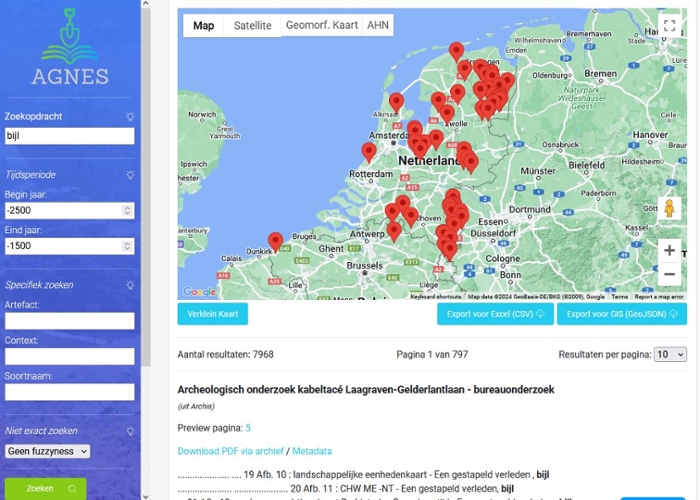
Task: Click the Eind jaar field
Action: pyautogui.click(x=70, y=246)
